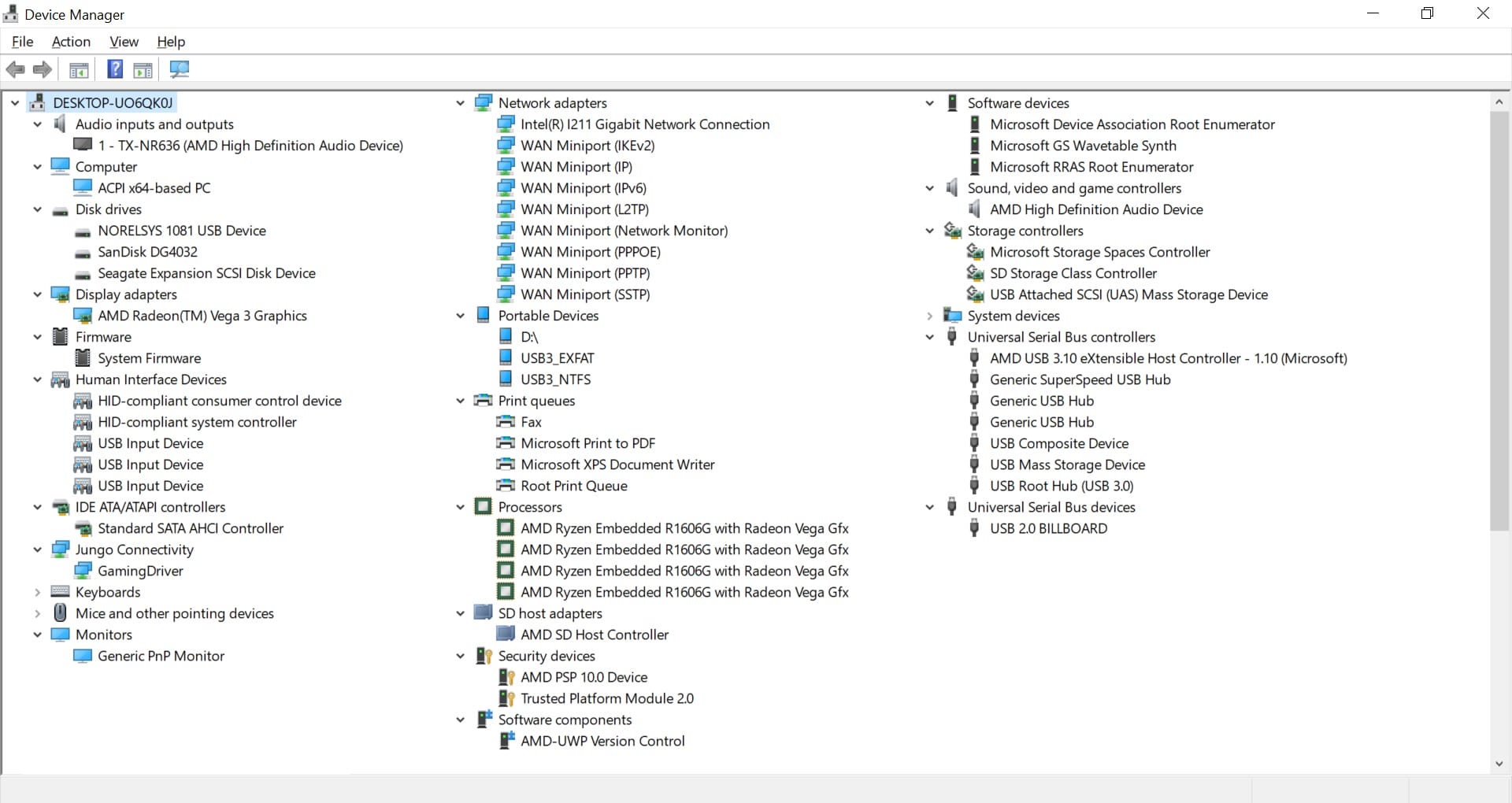Expand Mice and other pointing devices

pos(37,613)
